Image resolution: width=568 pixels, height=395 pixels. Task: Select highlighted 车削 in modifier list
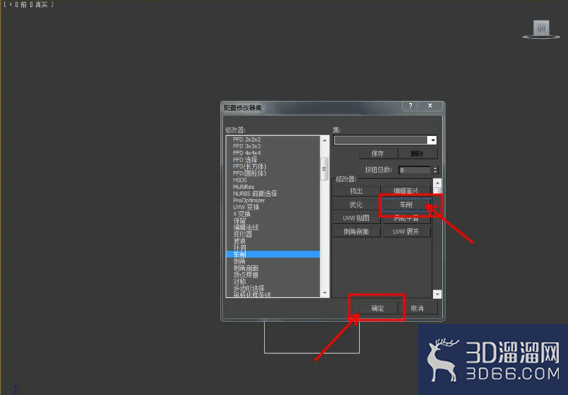[x=273, y=254]
